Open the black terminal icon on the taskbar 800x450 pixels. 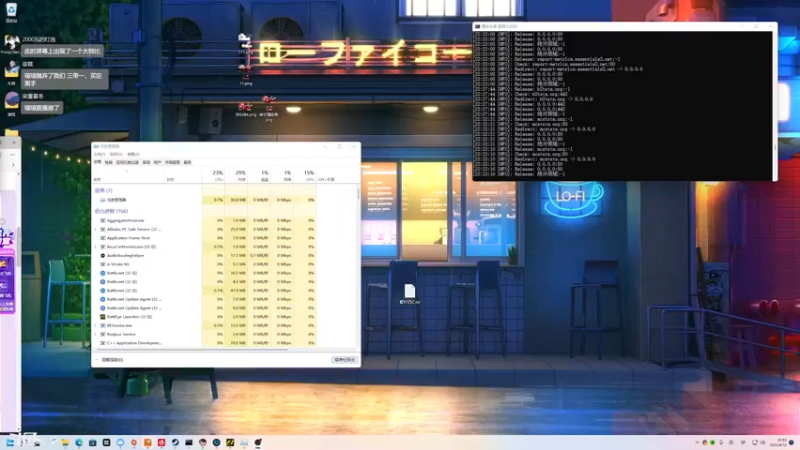coord(189,442)
